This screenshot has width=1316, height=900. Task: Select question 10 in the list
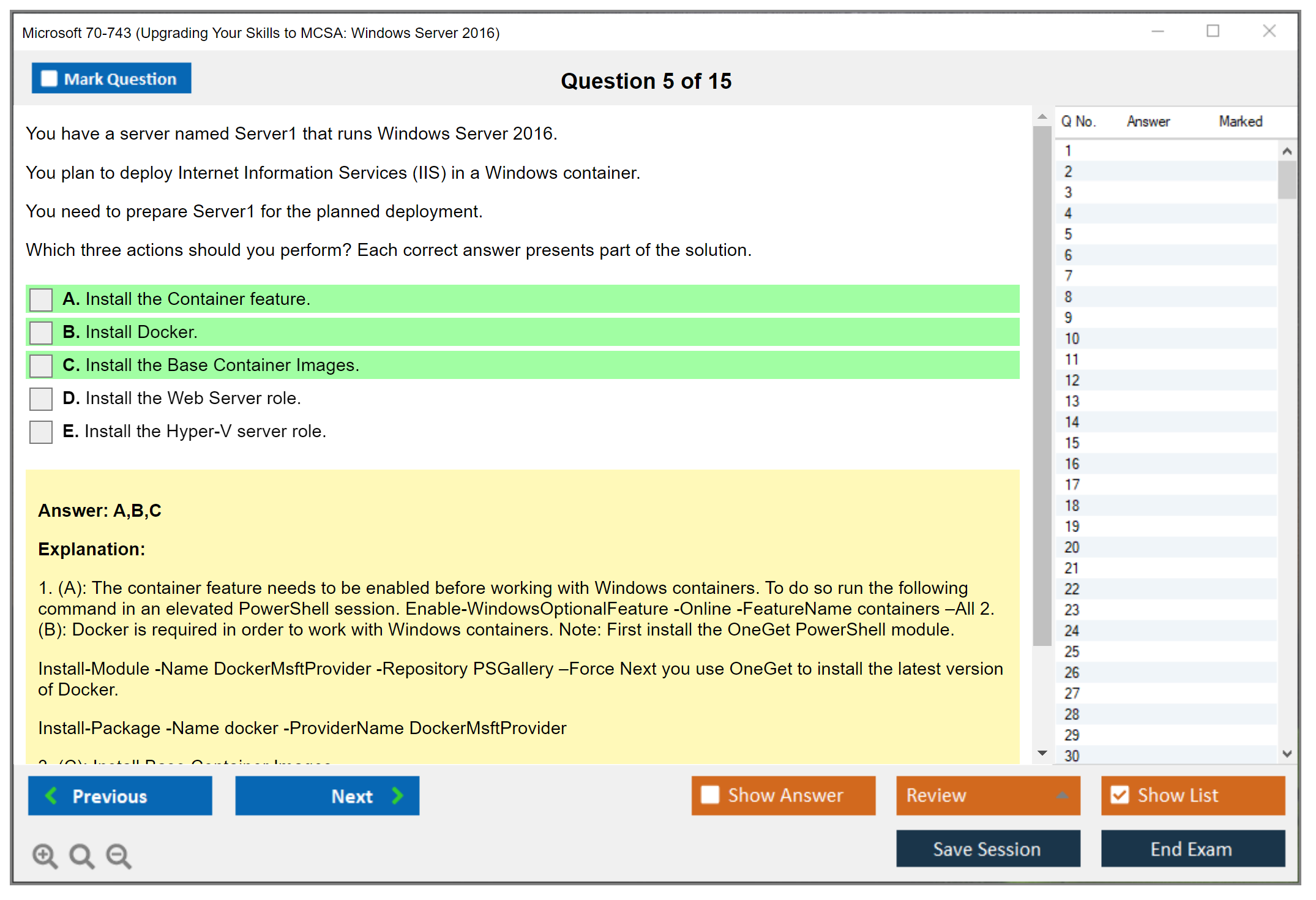1072,339
